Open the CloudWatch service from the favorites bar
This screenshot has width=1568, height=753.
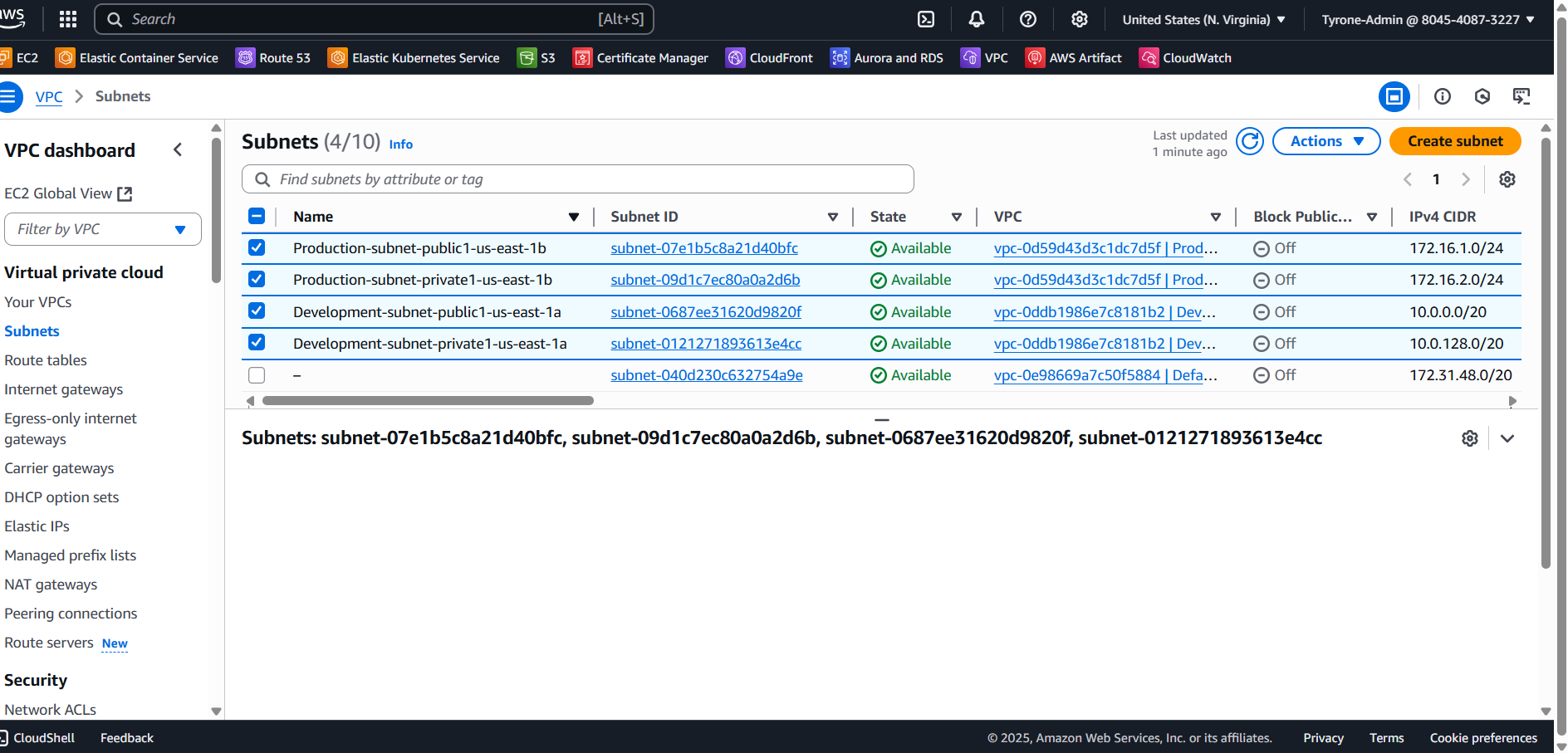click(1185, 57)
